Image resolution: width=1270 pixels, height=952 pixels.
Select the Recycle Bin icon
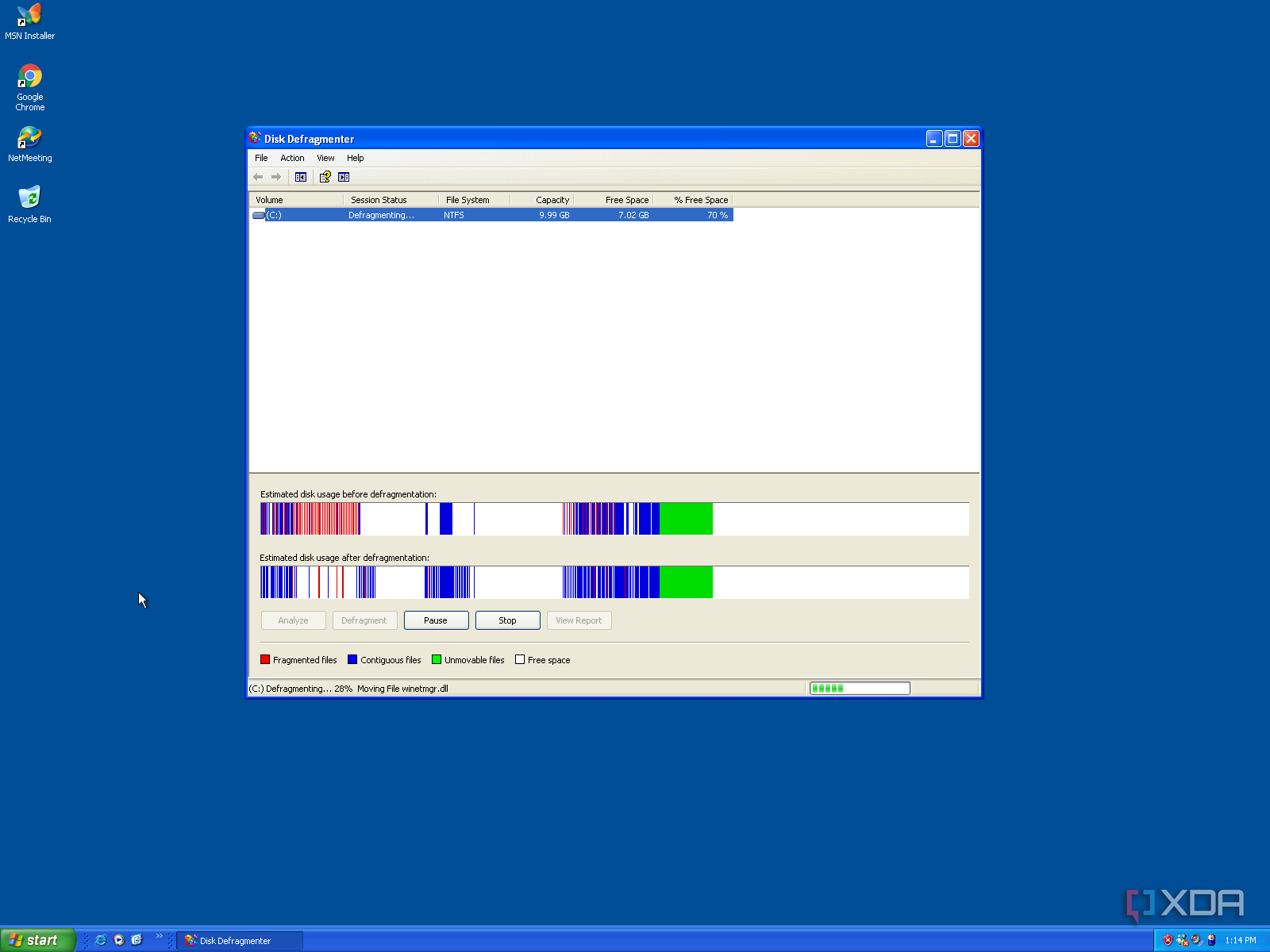point(29,205)
